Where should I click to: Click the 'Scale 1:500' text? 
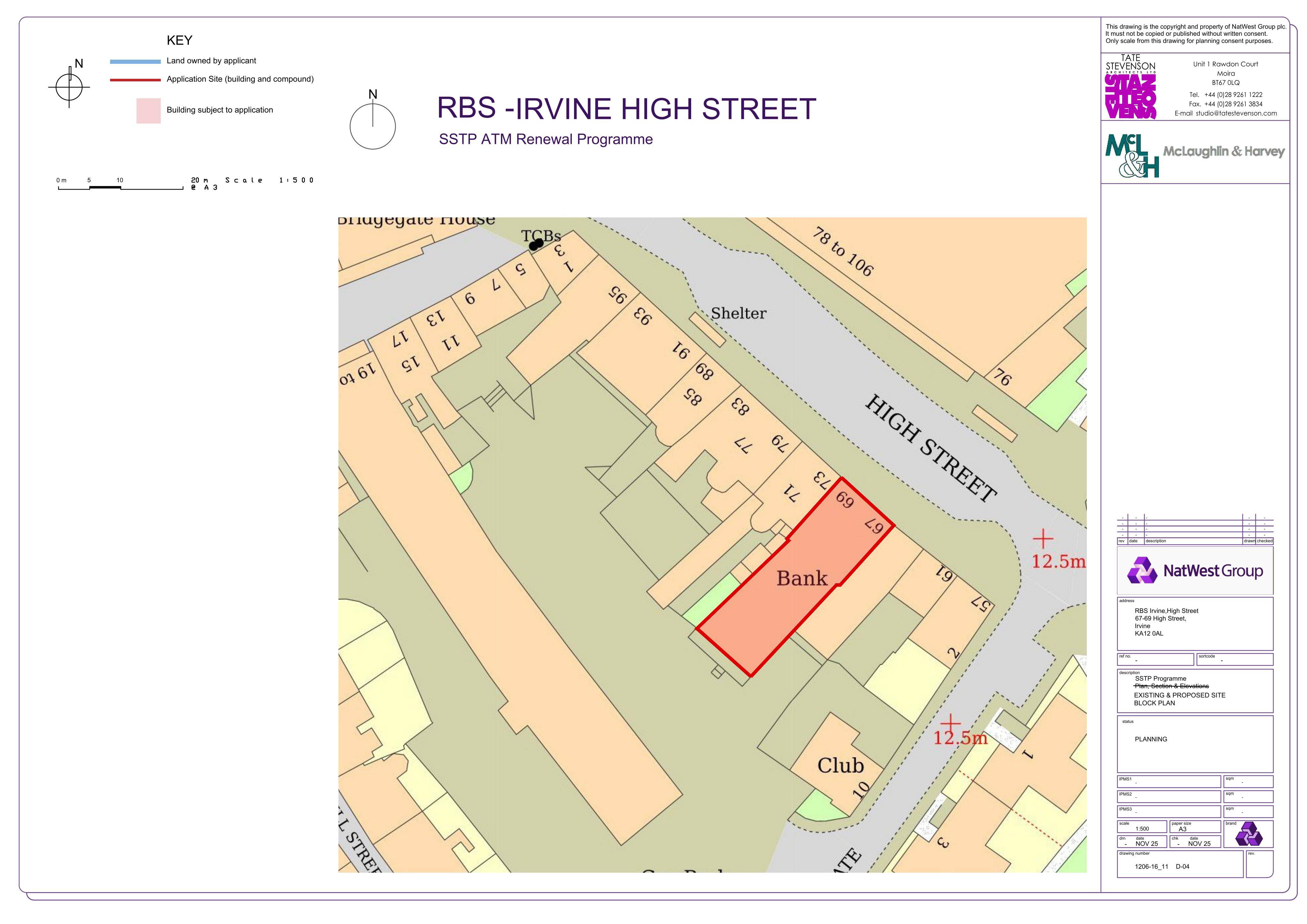[x=269, y=181]
